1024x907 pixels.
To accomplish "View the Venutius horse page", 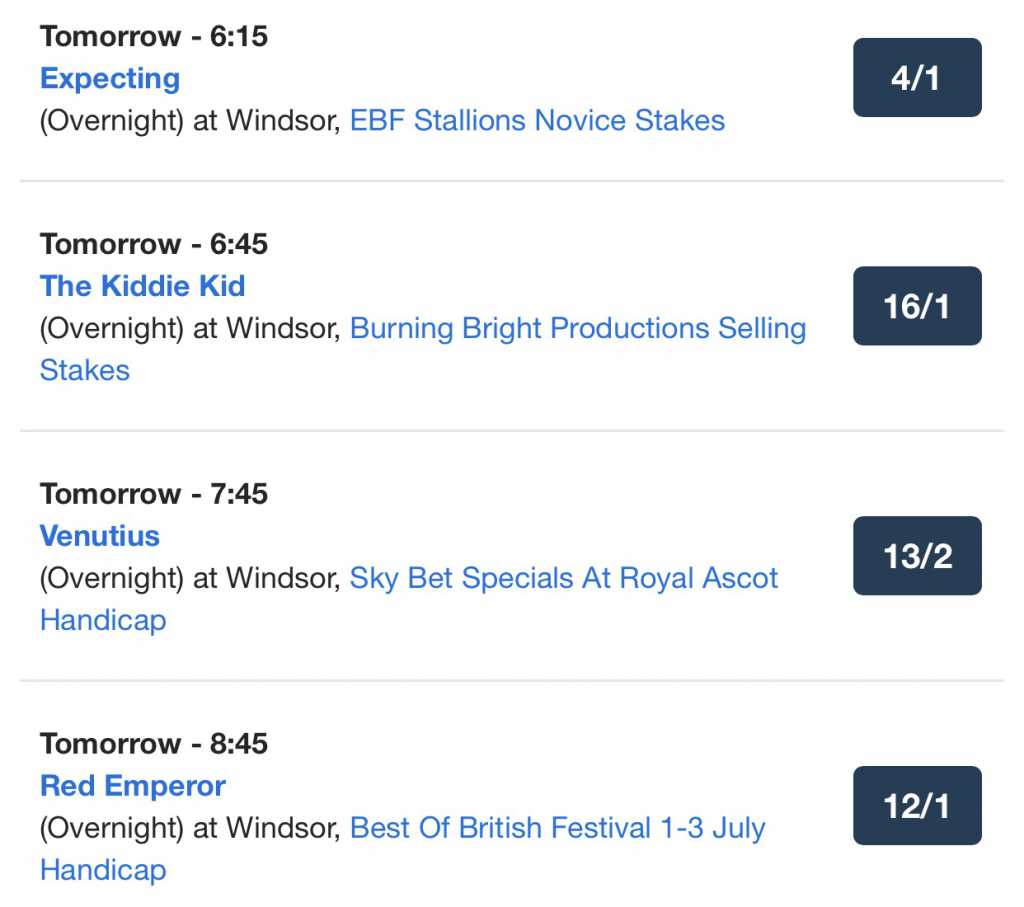I will point(100,536).
